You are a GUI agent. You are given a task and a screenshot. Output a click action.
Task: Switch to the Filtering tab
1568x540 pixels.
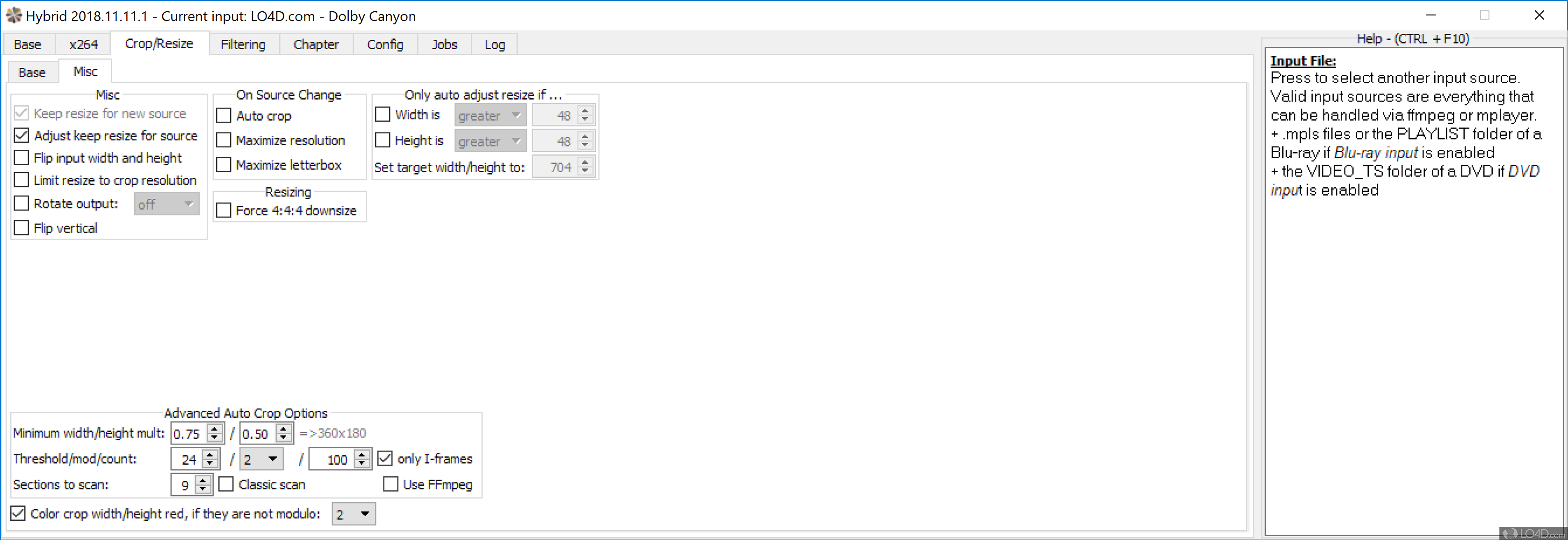pos(243,44)
